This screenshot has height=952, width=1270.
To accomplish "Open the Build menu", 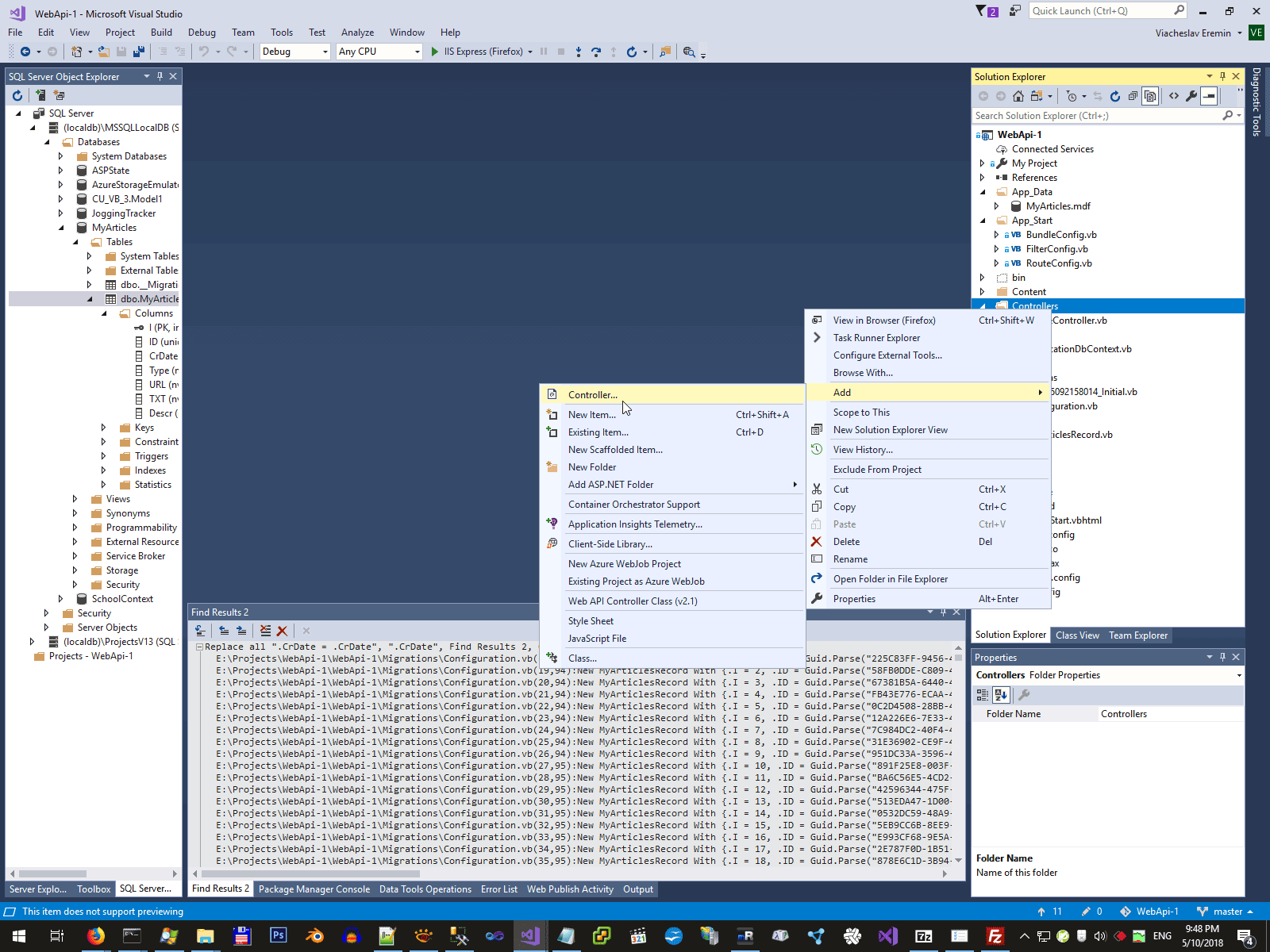I will [x=161, y=33].
